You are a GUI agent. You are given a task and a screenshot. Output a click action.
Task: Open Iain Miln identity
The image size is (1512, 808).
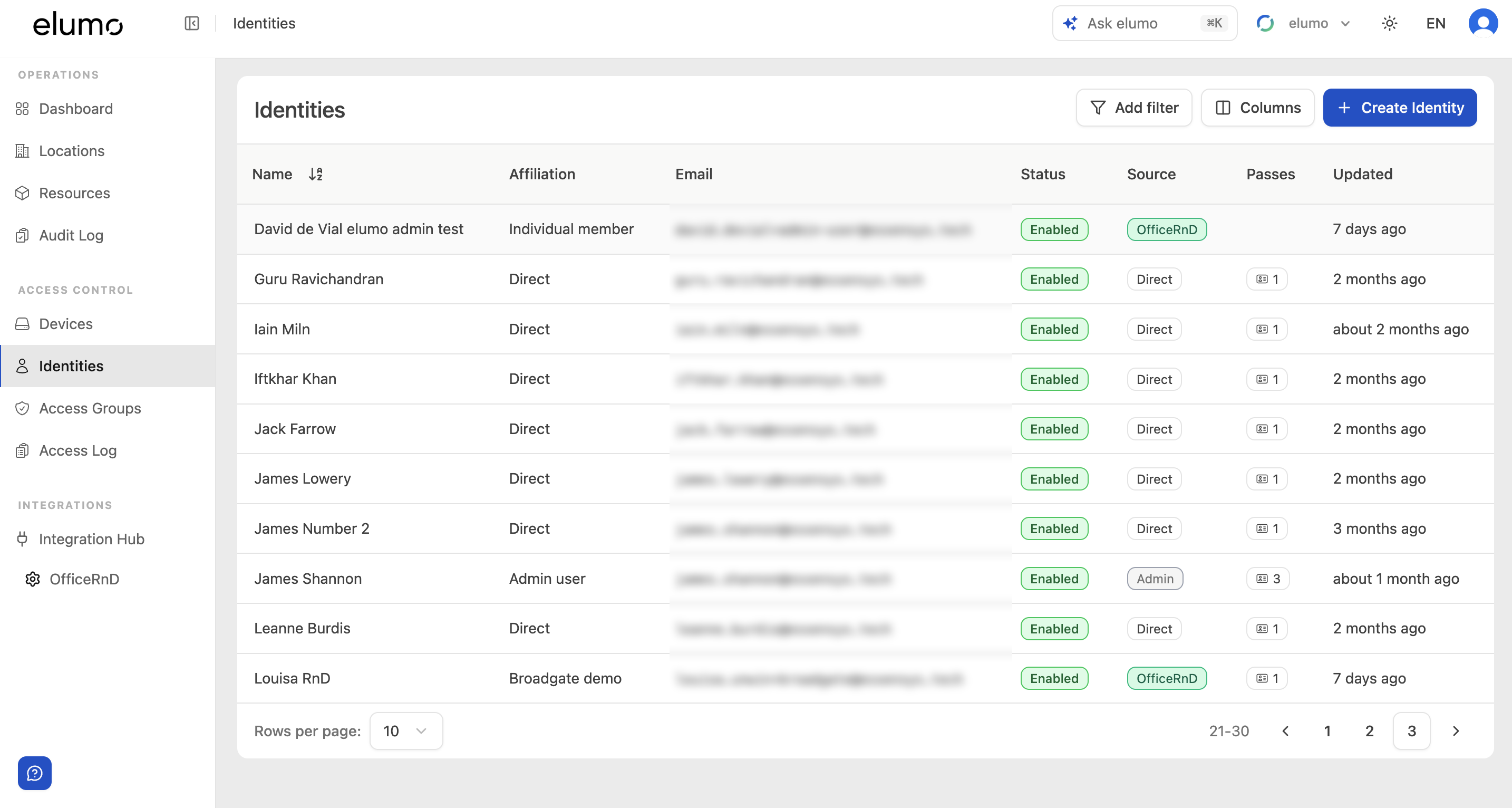865,329
